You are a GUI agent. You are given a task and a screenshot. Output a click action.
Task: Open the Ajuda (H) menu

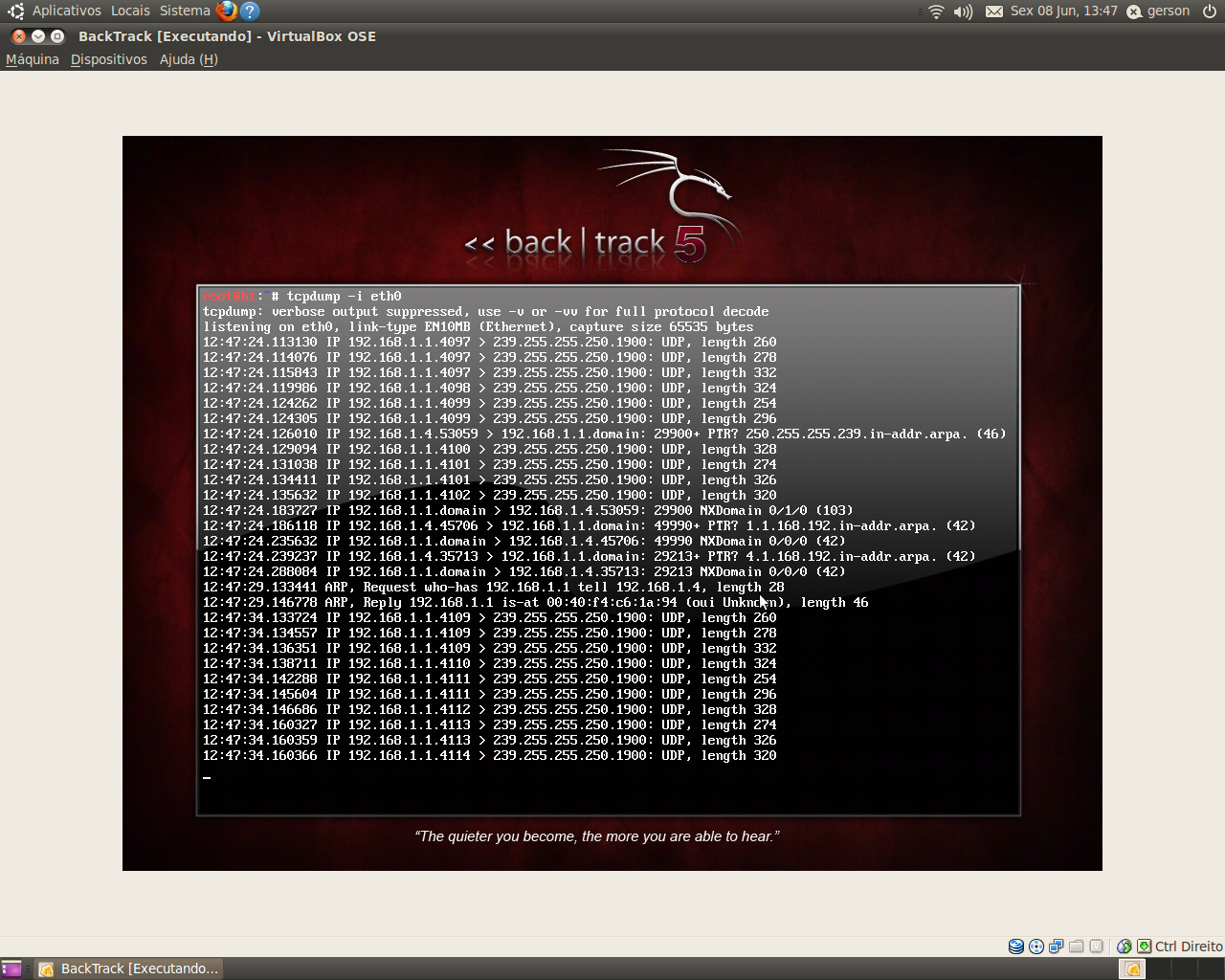click(189, 59)
